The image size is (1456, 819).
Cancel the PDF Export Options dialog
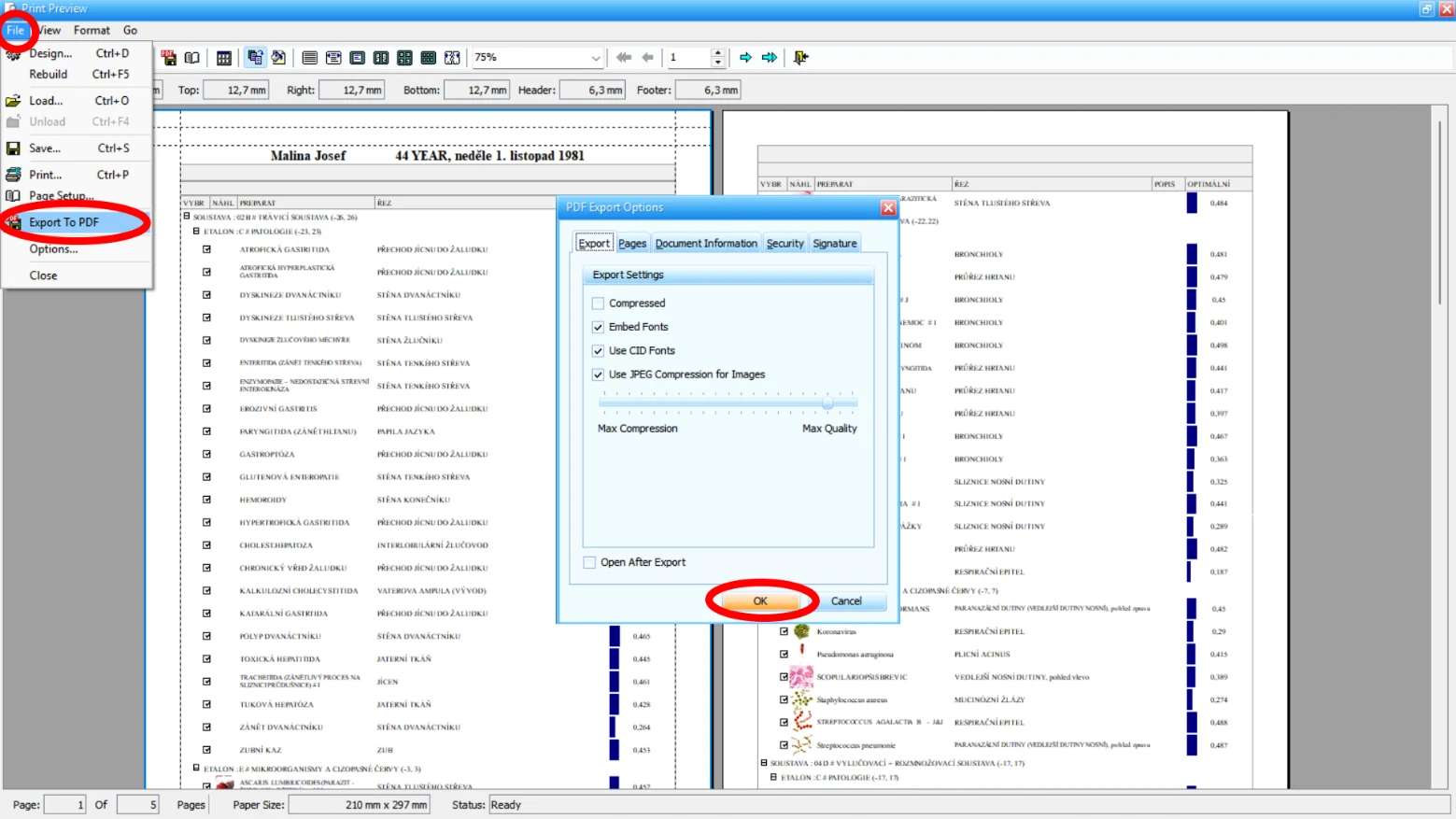[x=846, y=601]
